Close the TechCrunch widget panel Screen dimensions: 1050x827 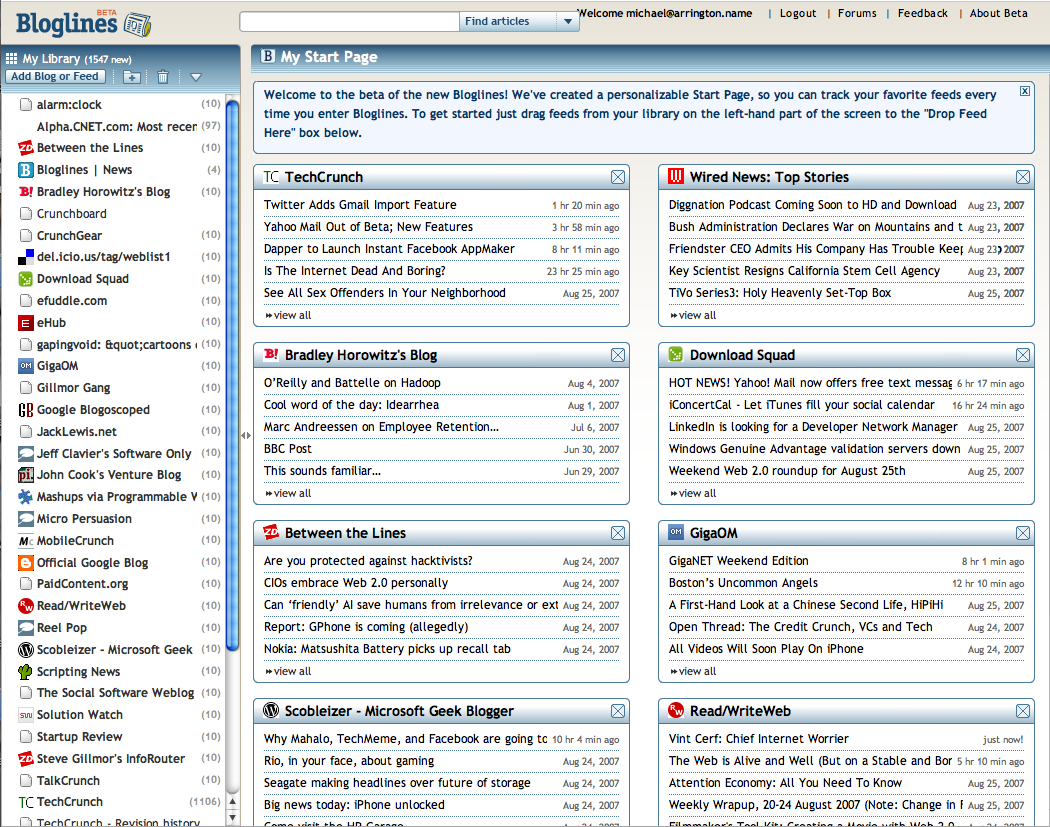pos(618,177)
